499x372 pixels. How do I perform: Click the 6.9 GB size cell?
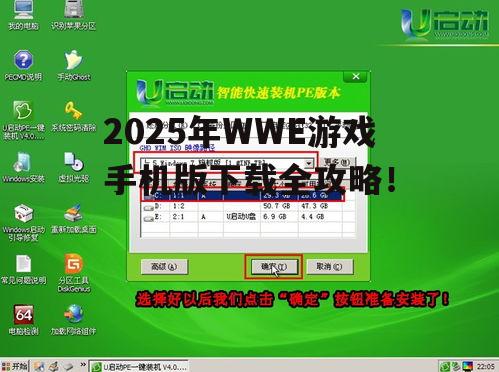[x=275, y=217]
